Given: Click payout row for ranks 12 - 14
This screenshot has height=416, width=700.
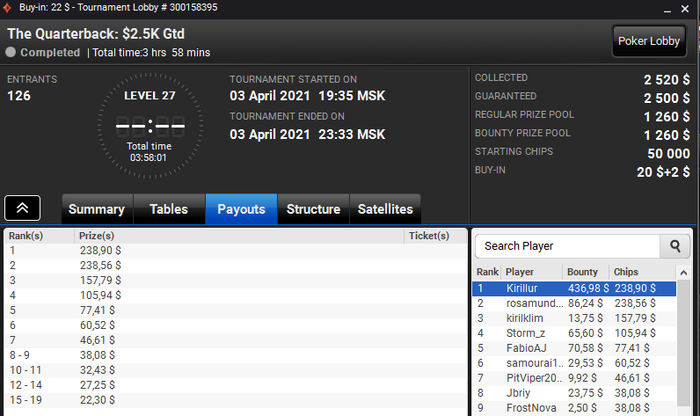Looking at the screenshot, I should [236, 385].
